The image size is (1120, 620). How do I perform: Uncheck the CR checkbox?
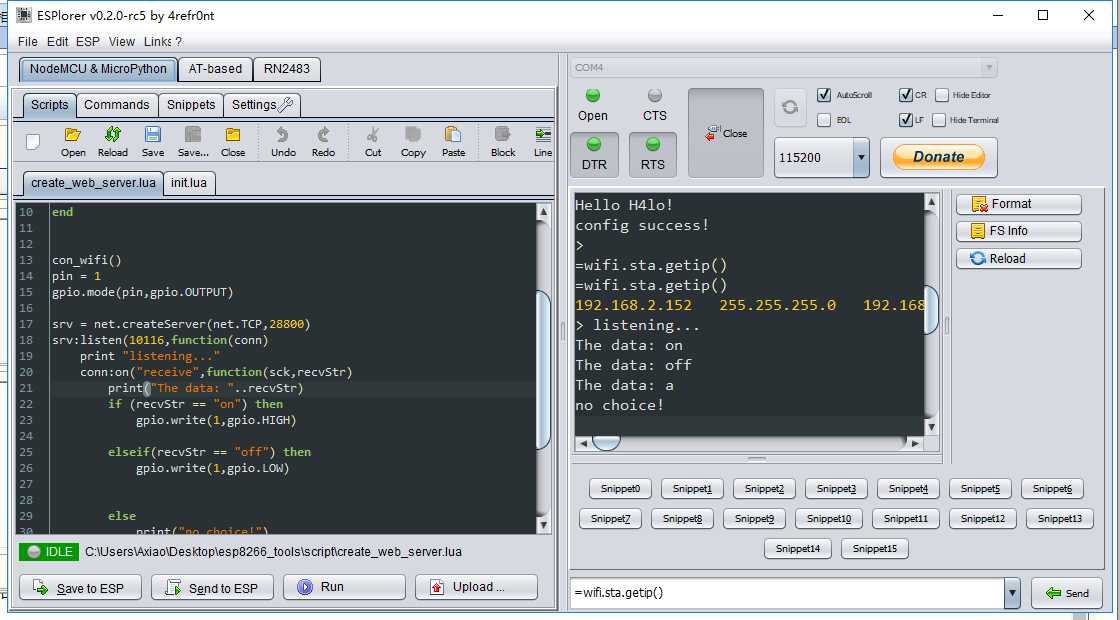[x=906, y=95]
